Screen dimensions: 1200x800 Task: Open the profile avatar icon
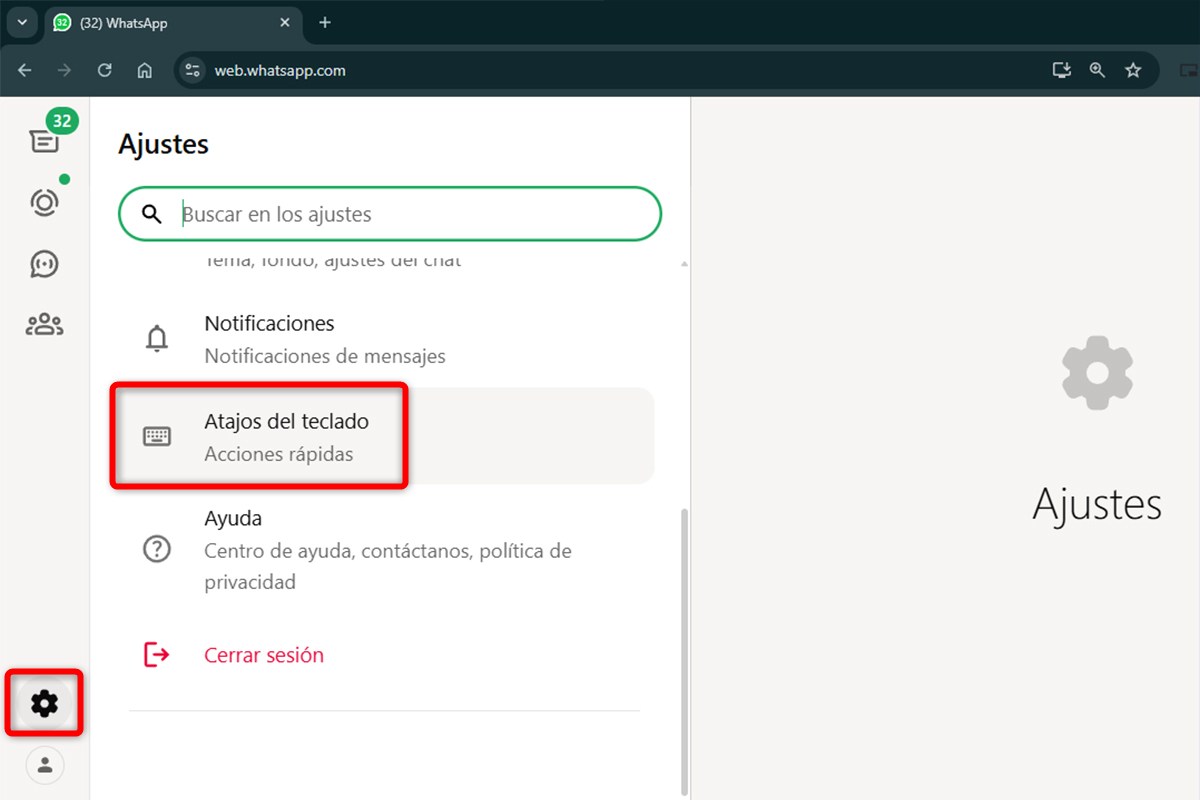pyautogui.click(x=45, y=765)
